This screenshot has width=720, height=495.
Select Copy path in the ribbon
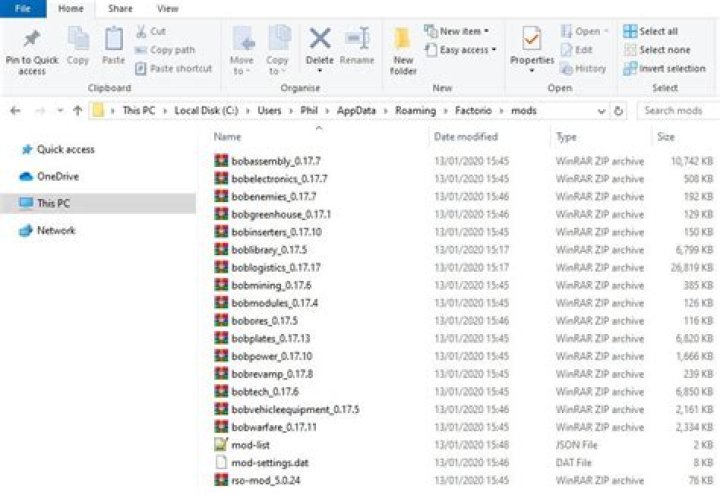click(165, 50)
